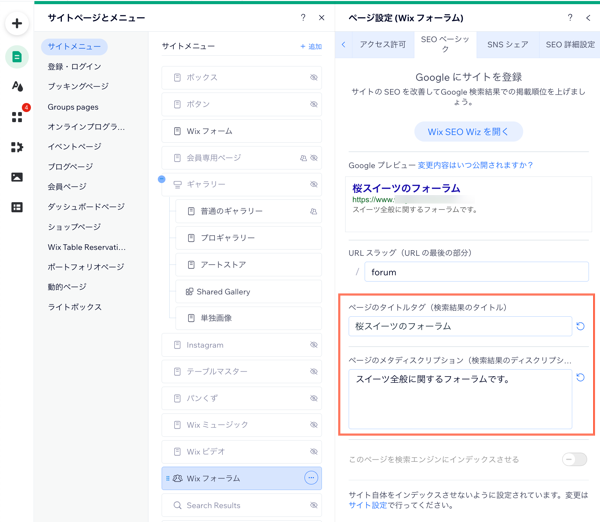Screen dimensions: 600x522
Task: Toggle visibility of Search Results page
Action: [x=314, y=505]
